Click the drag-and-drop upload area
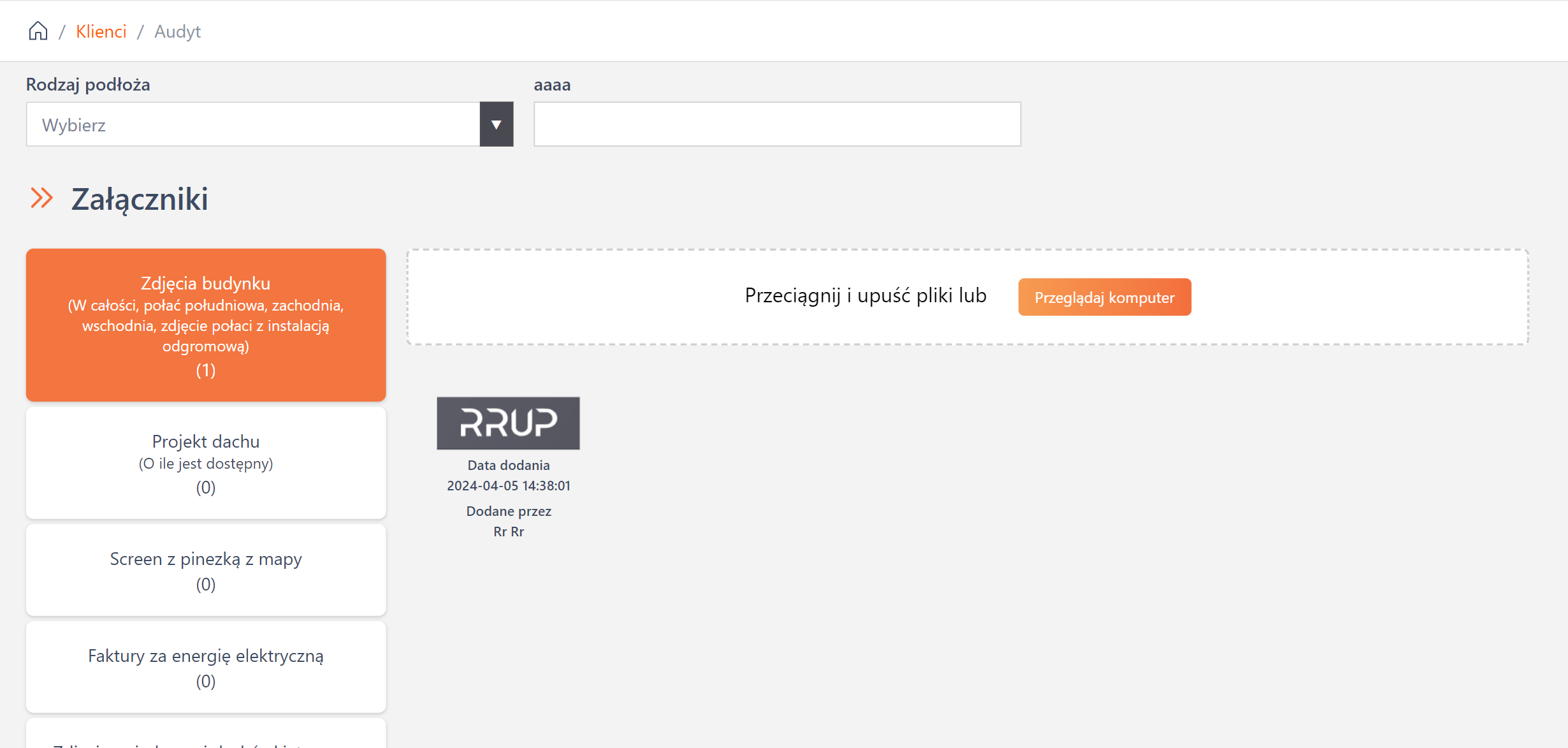1568x748 pixels. coord(968,297)
